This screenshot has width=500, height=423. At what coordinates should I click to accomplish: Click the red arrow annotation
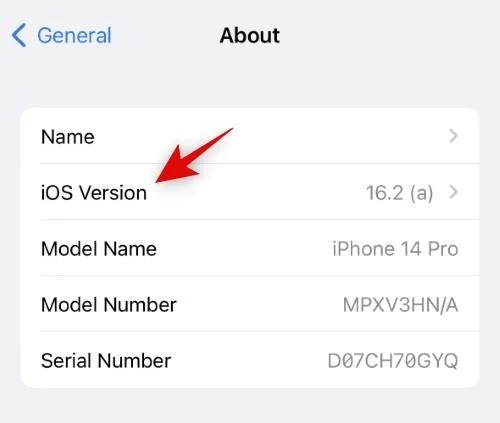(194, 155)
